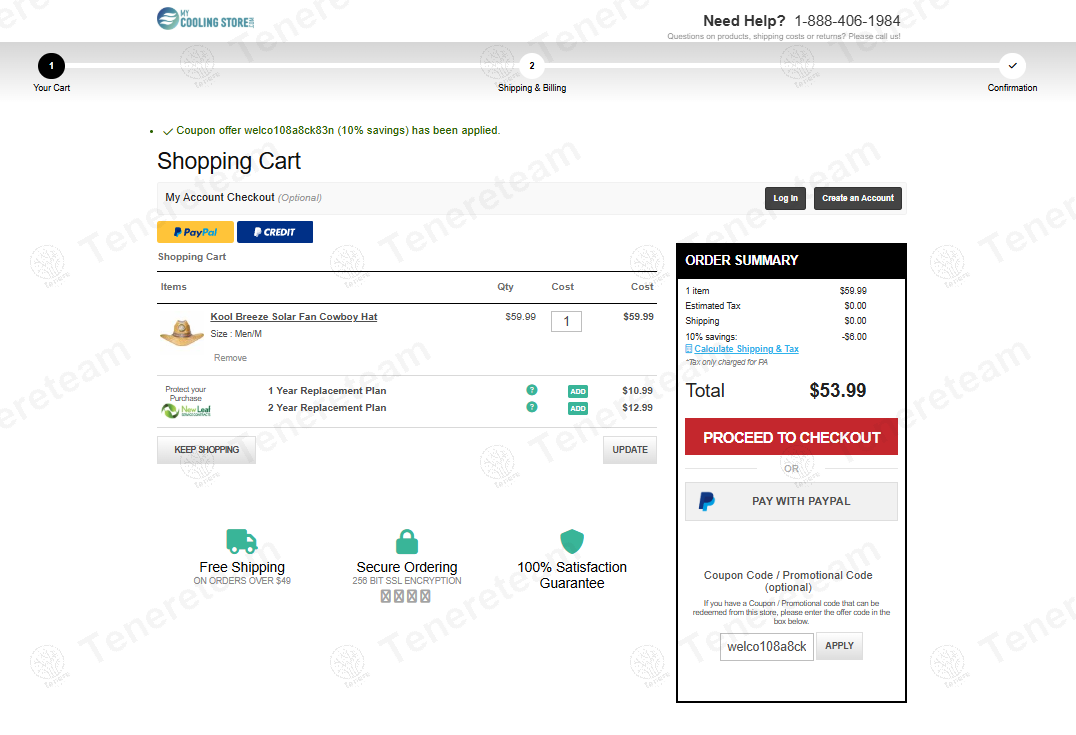Click the $53.99 total amount
The image size is (1076, 735).
point(837,390)
